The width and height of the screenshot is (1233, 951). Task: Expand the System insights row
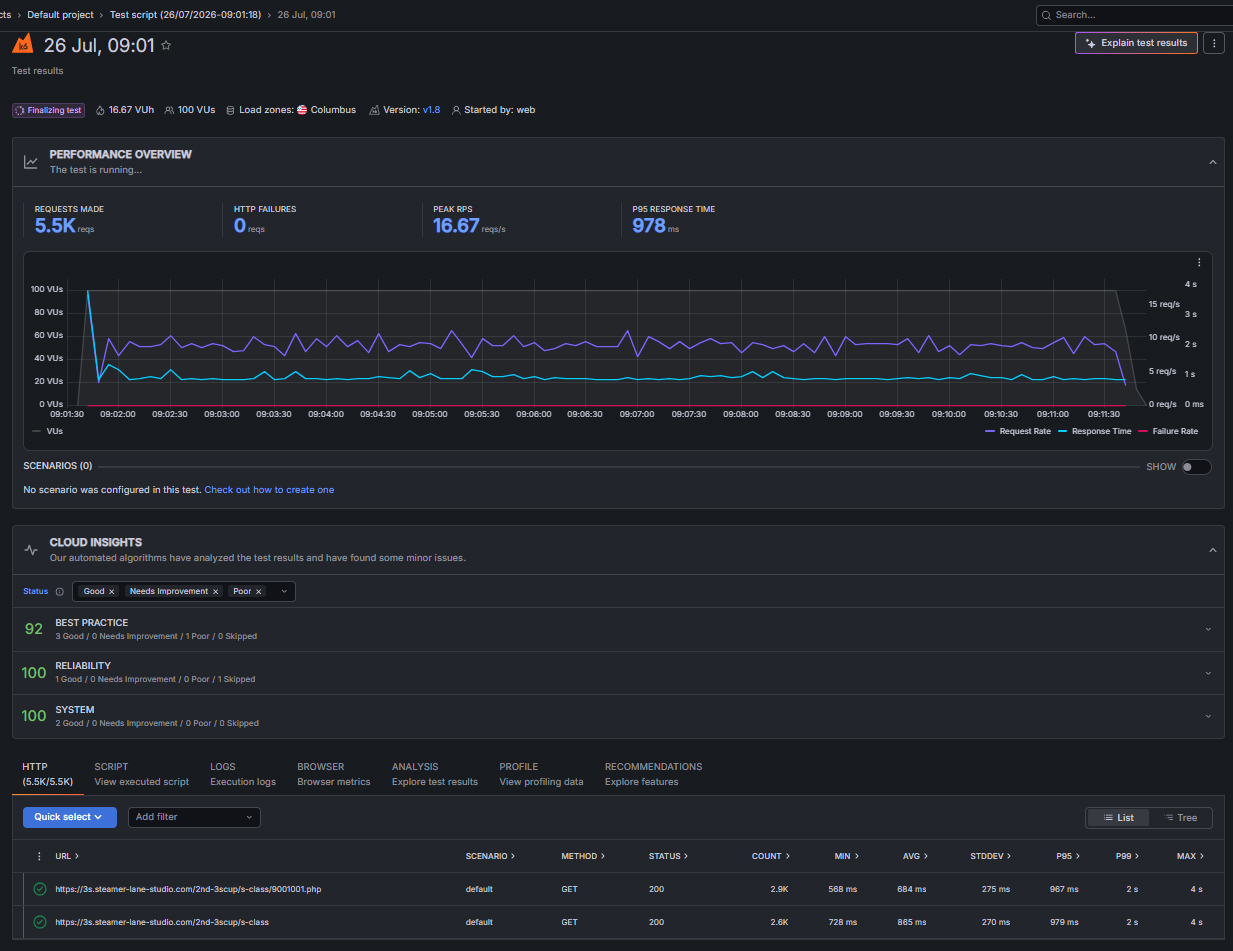point(1208,716)
